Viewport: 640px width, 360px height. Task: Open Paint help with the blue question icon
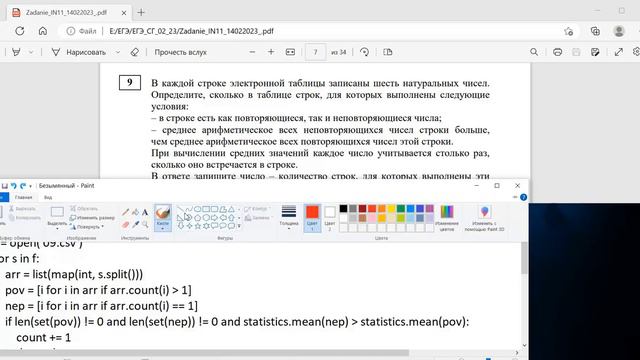coord(523,197)
